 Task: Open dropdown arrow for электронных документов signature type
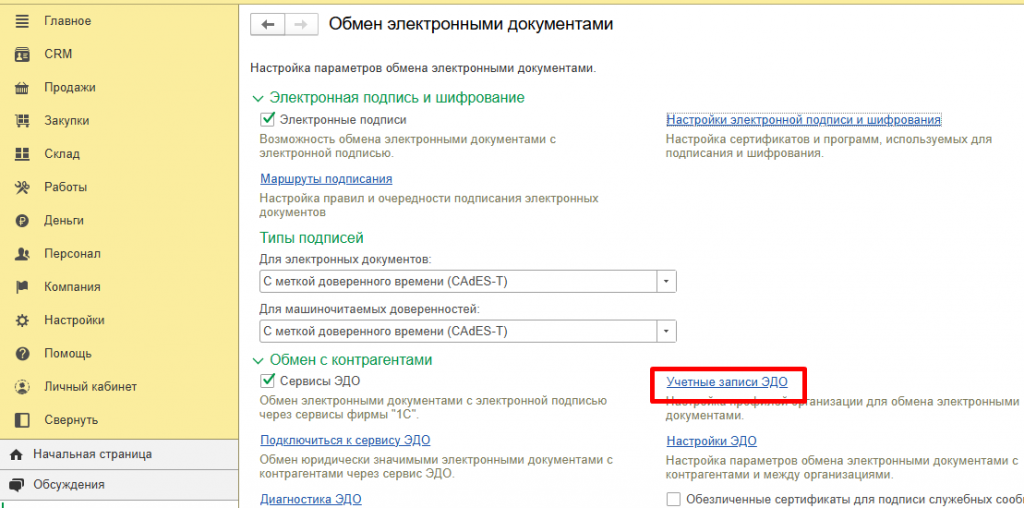[666, 281]
